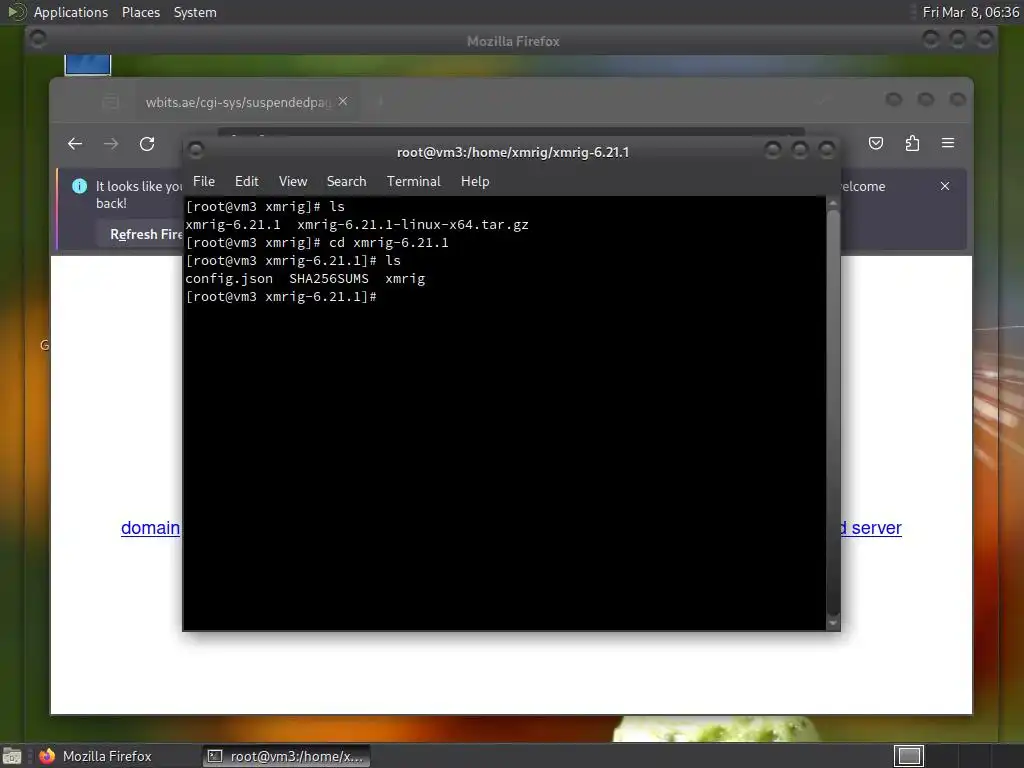Click the clock showing Fri Mar 8

pyautogui.click(x=970, y=12)
